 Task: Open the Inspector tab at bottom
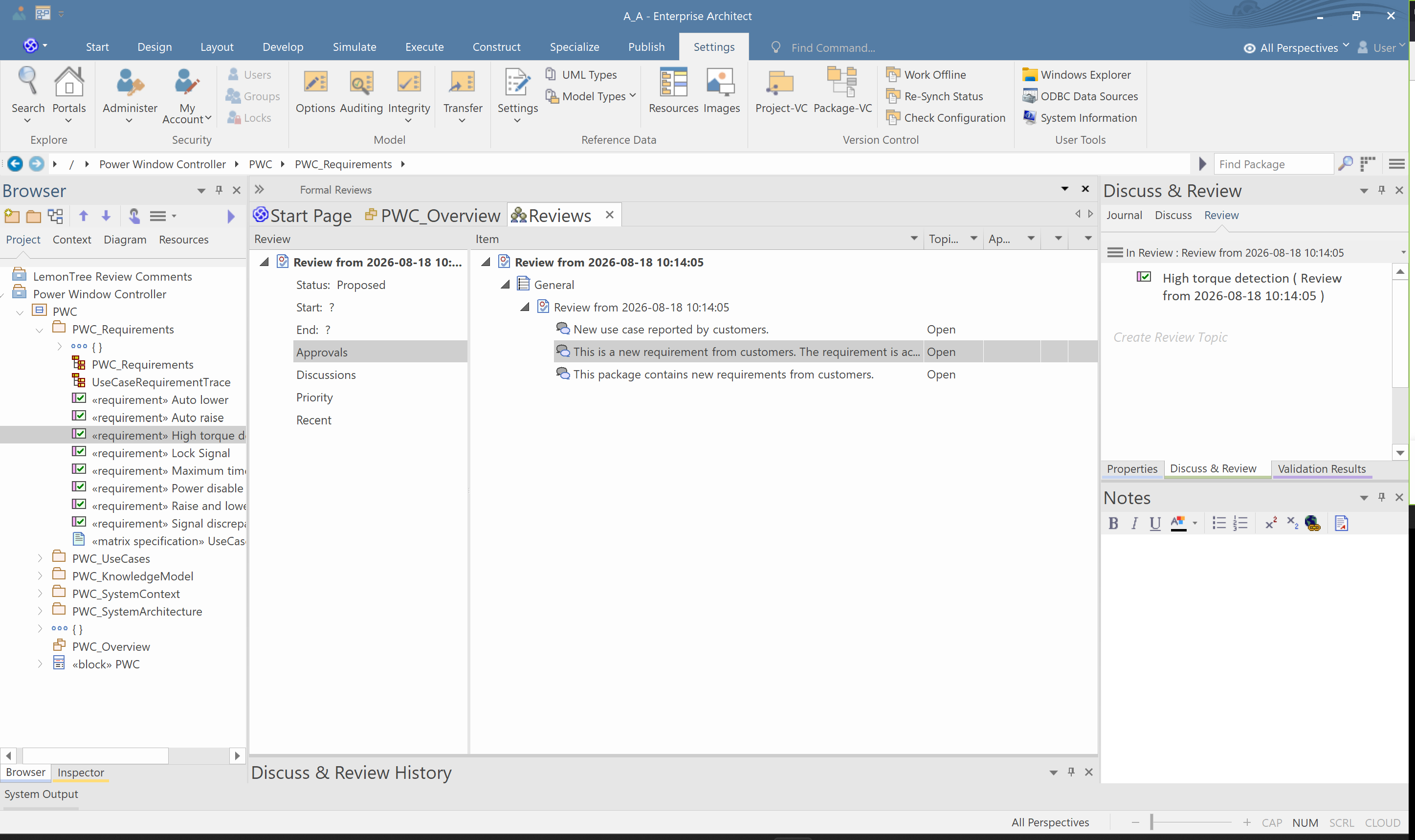[x=81, y=772]
